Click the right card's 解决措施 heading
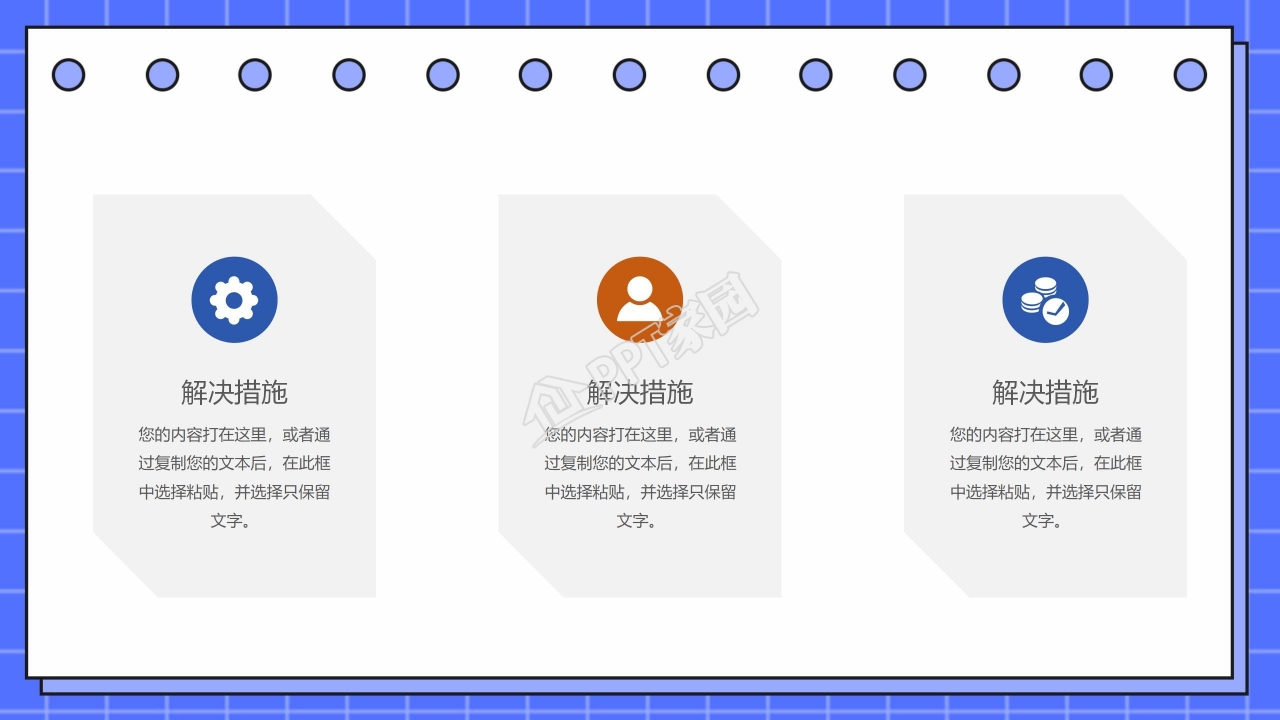Viewport: 1280px width, 720px height. pyautogui.click(x=1045, y=392)
